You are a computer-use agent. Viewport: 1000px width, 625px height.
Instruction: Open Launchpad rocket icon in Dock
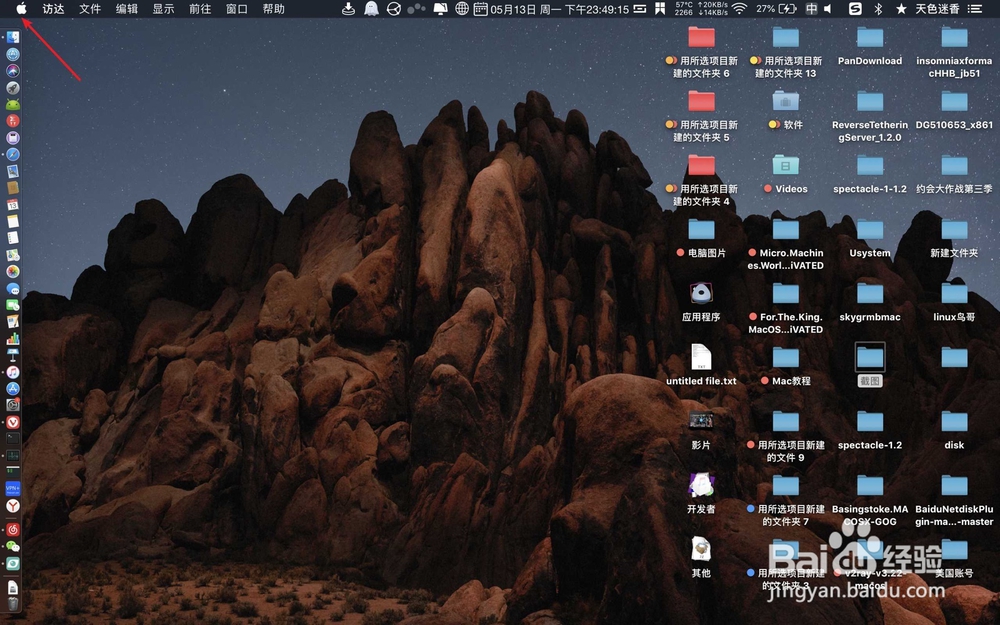pos(13,87)
